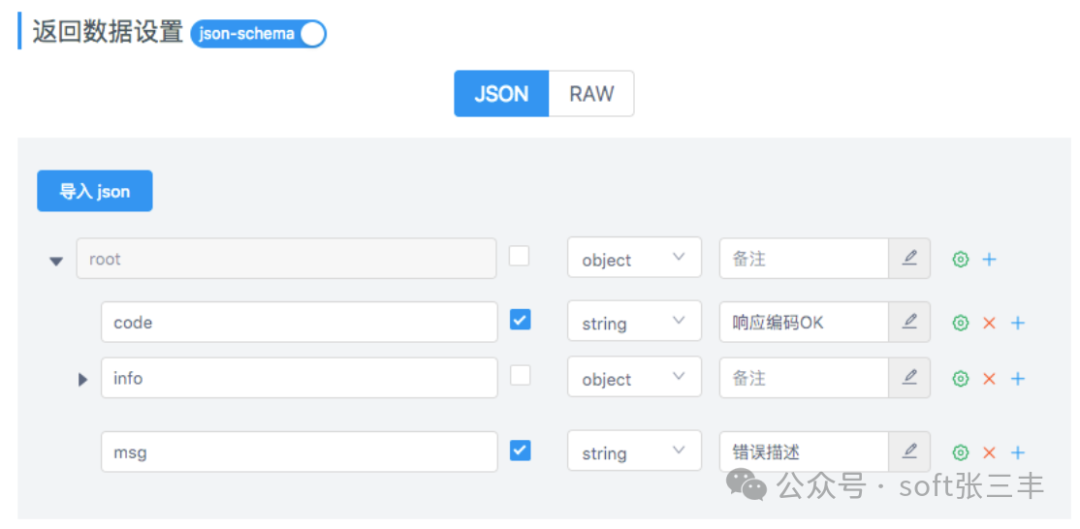Focus the root field name input
The image size is (1080, 529).
click(x=287, y=259)
